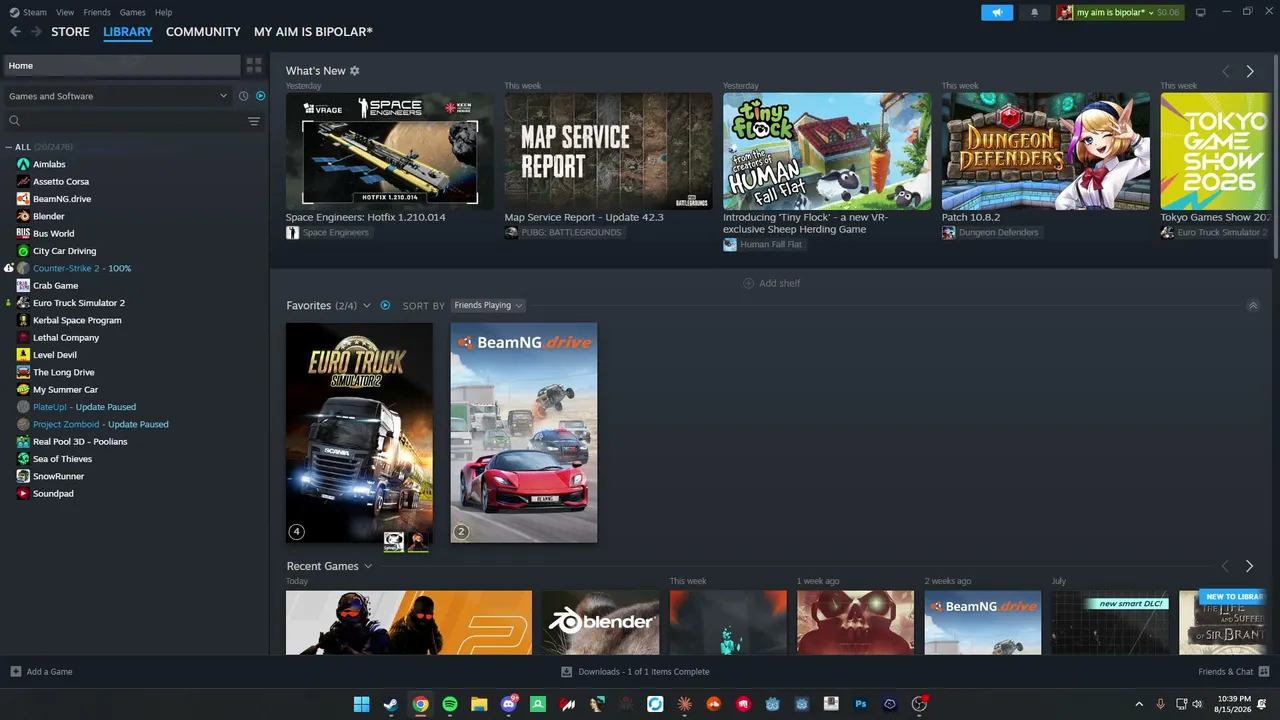The width and height of the screenshot is (1280, 720).
Task: Open the notifications bell
Action: (1034, 12)
